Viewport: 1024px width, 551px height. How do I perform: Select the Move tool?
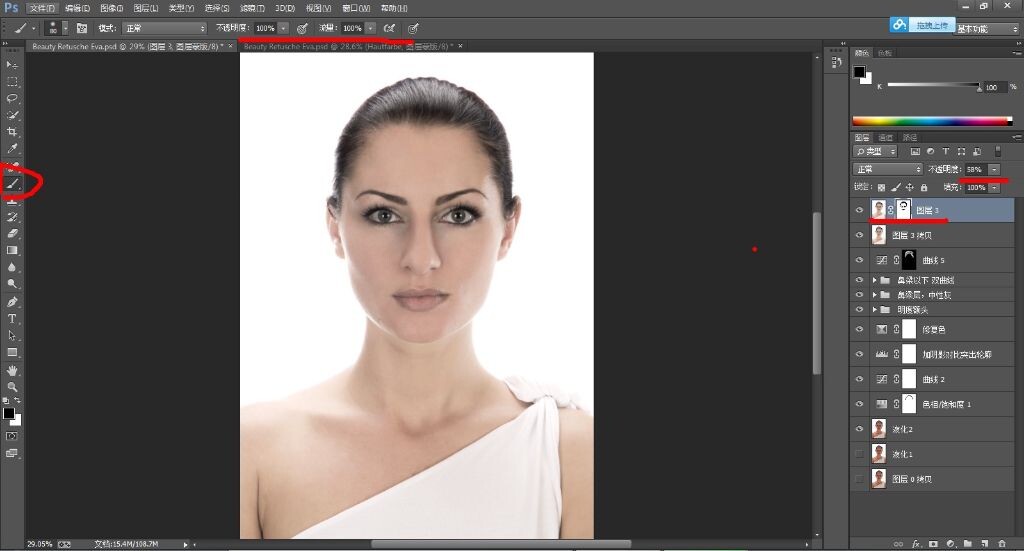(x=12, y=65)
